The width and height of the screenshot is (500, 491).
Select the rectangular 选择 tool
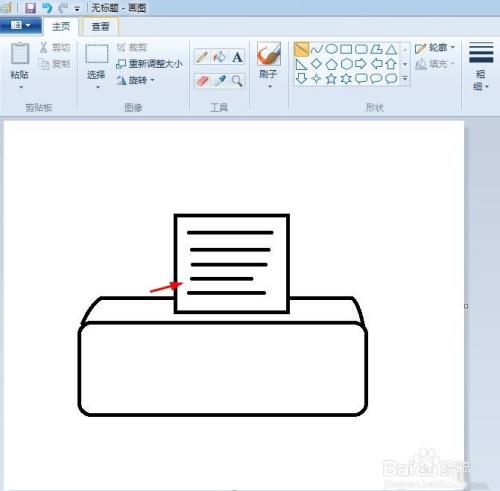click(97, 54)
